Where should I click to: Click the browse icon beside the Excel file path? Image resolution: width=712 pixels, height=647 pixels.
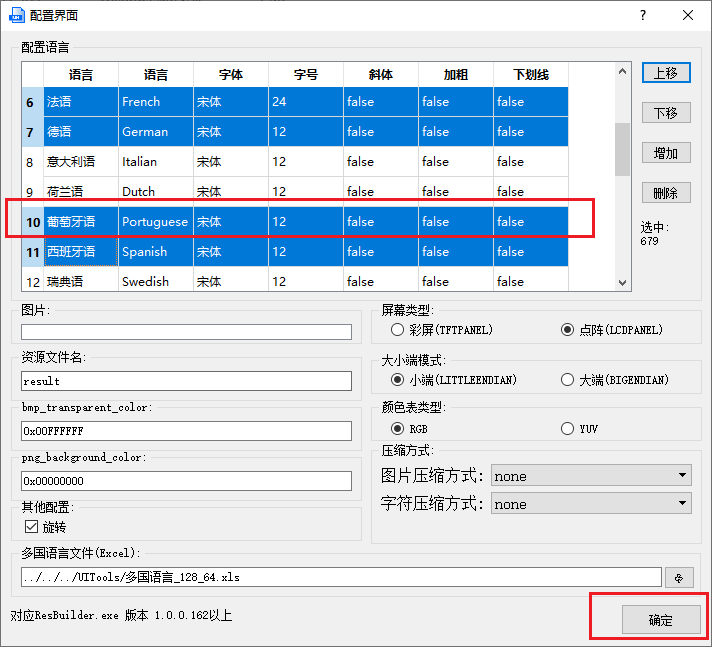tap(679, 578)
